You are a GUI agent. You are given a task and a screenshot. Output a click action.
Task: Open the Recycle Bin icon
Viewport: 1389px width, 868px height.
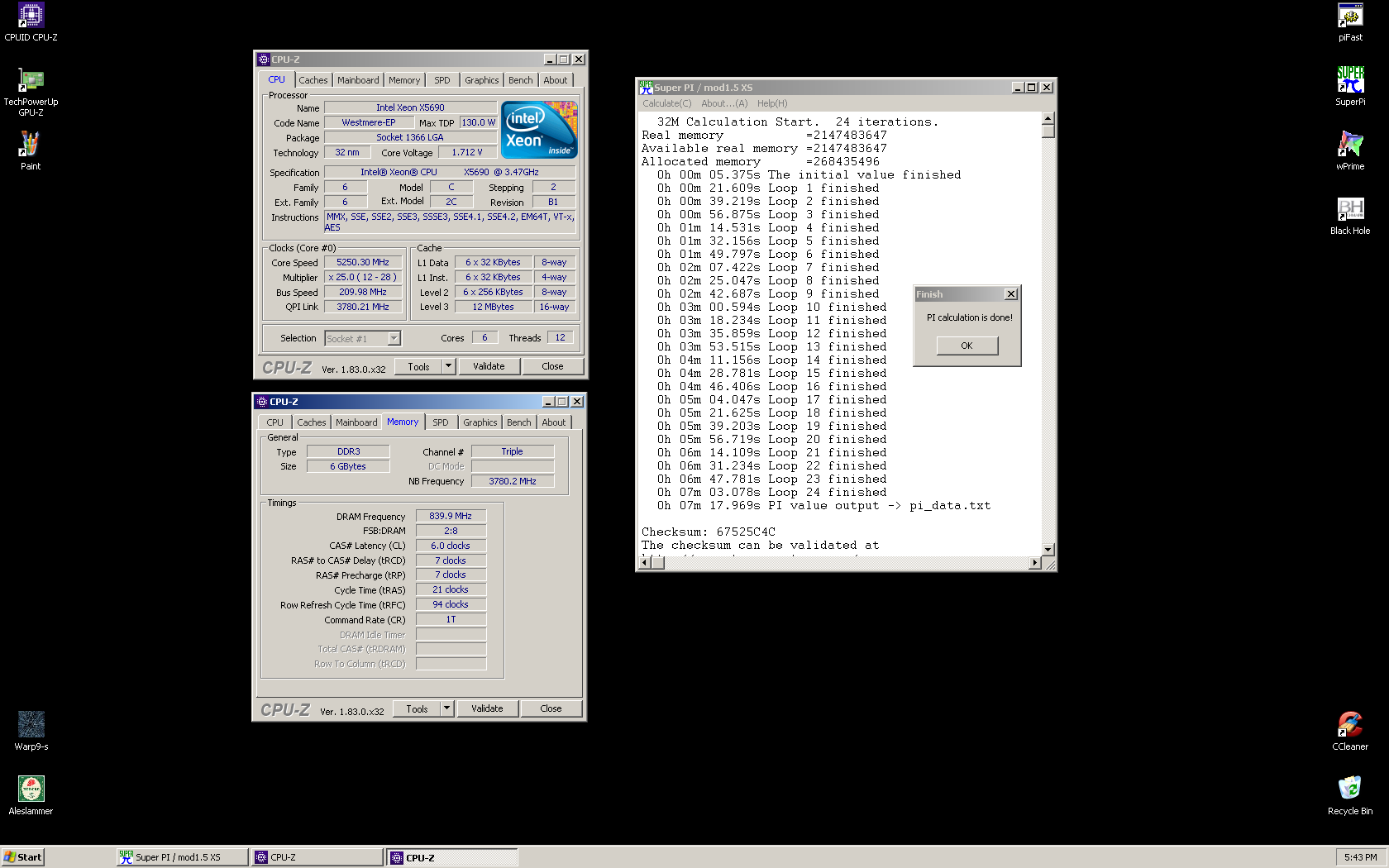click(x=1350, y=796)
